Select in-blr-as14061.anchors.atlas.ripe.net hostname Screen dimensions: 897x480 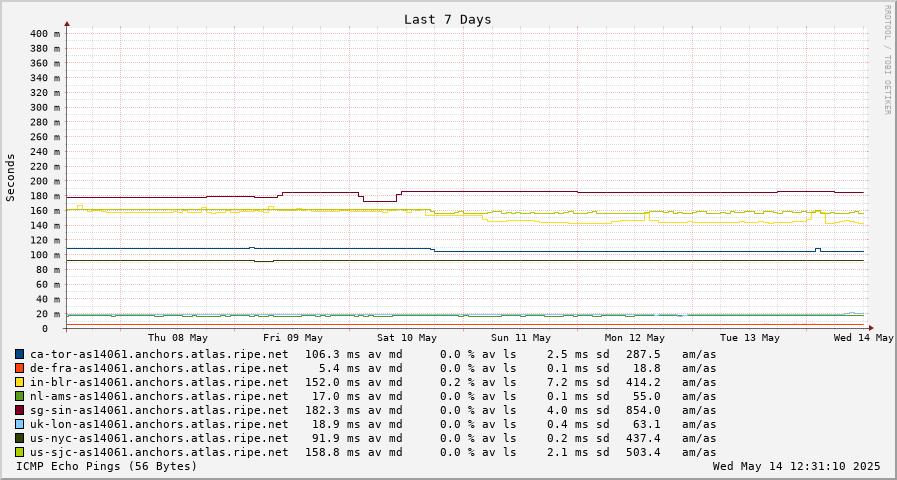point(159,382)
